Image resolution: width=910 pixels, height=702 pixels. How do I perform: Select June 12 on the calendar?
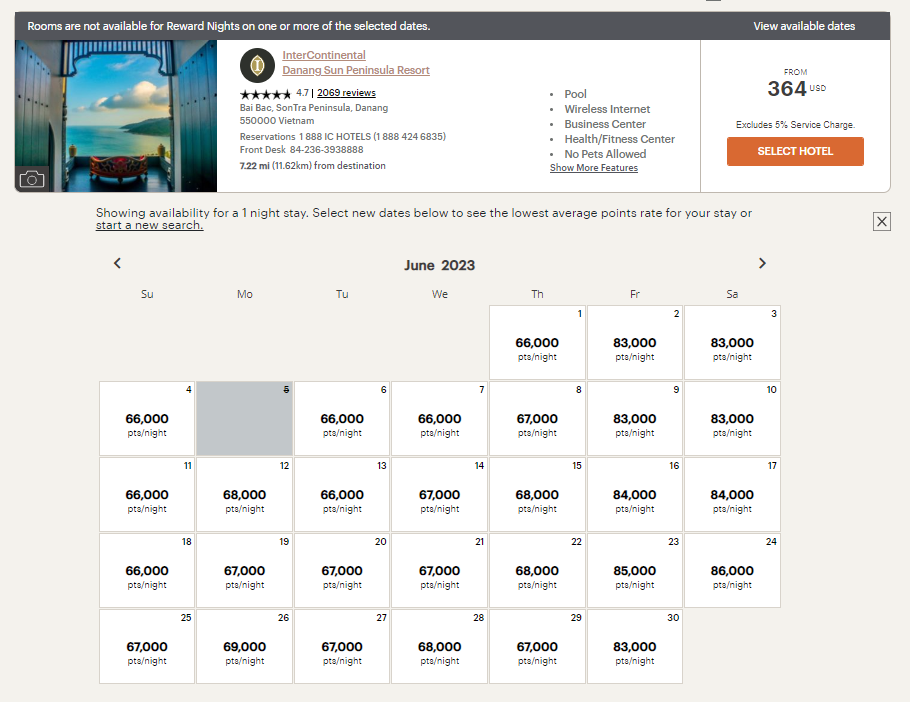pos(244,494)
